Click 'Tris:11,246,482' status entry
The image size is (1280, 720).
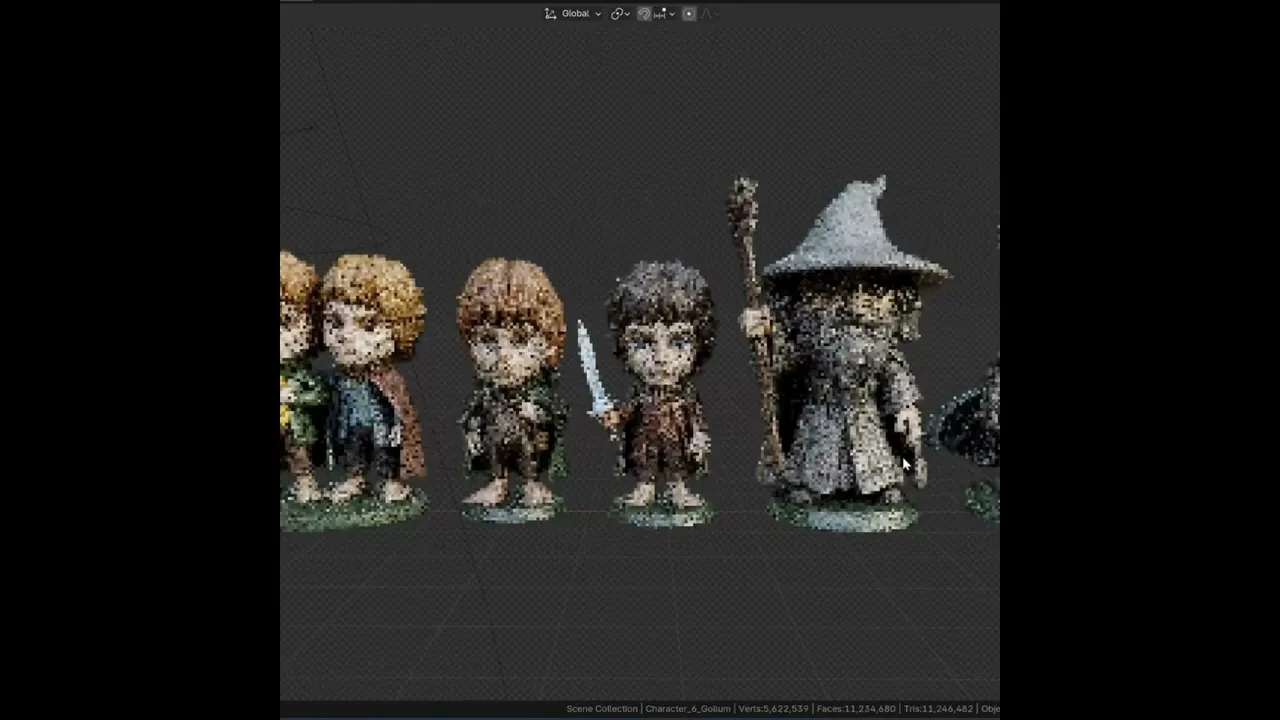click(x=938, y=708)
